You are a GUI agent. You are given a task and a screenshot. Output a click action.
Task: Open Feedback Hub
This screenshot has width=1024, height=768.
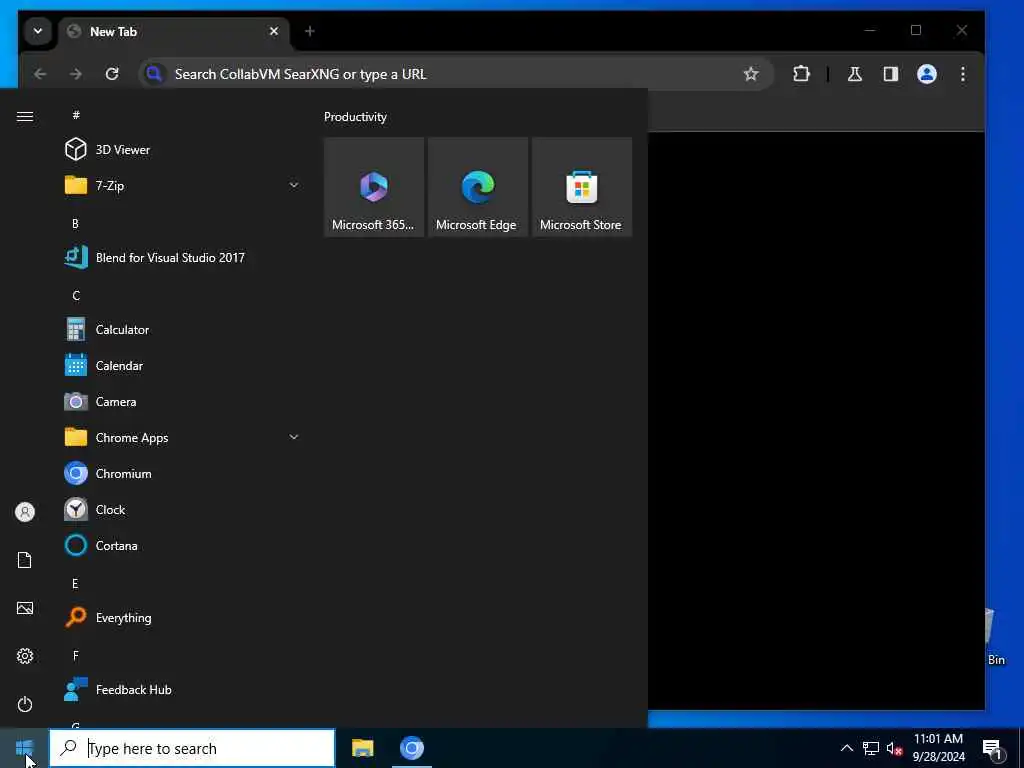[183, 690]
